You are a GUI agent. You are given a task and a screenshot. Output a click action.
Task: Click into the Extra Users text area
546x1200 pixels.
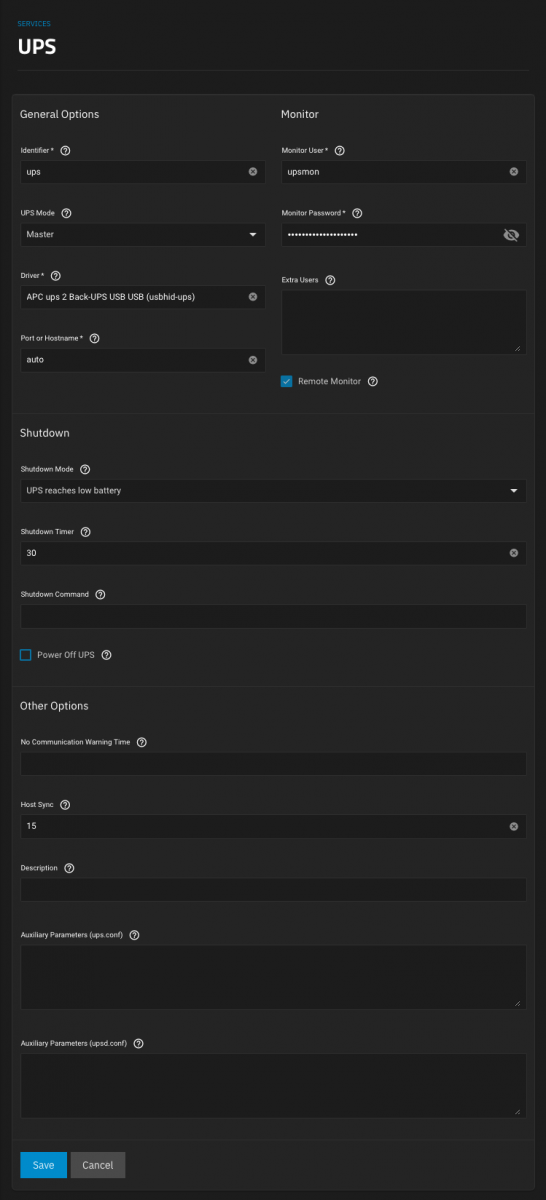tap(404, 323)
